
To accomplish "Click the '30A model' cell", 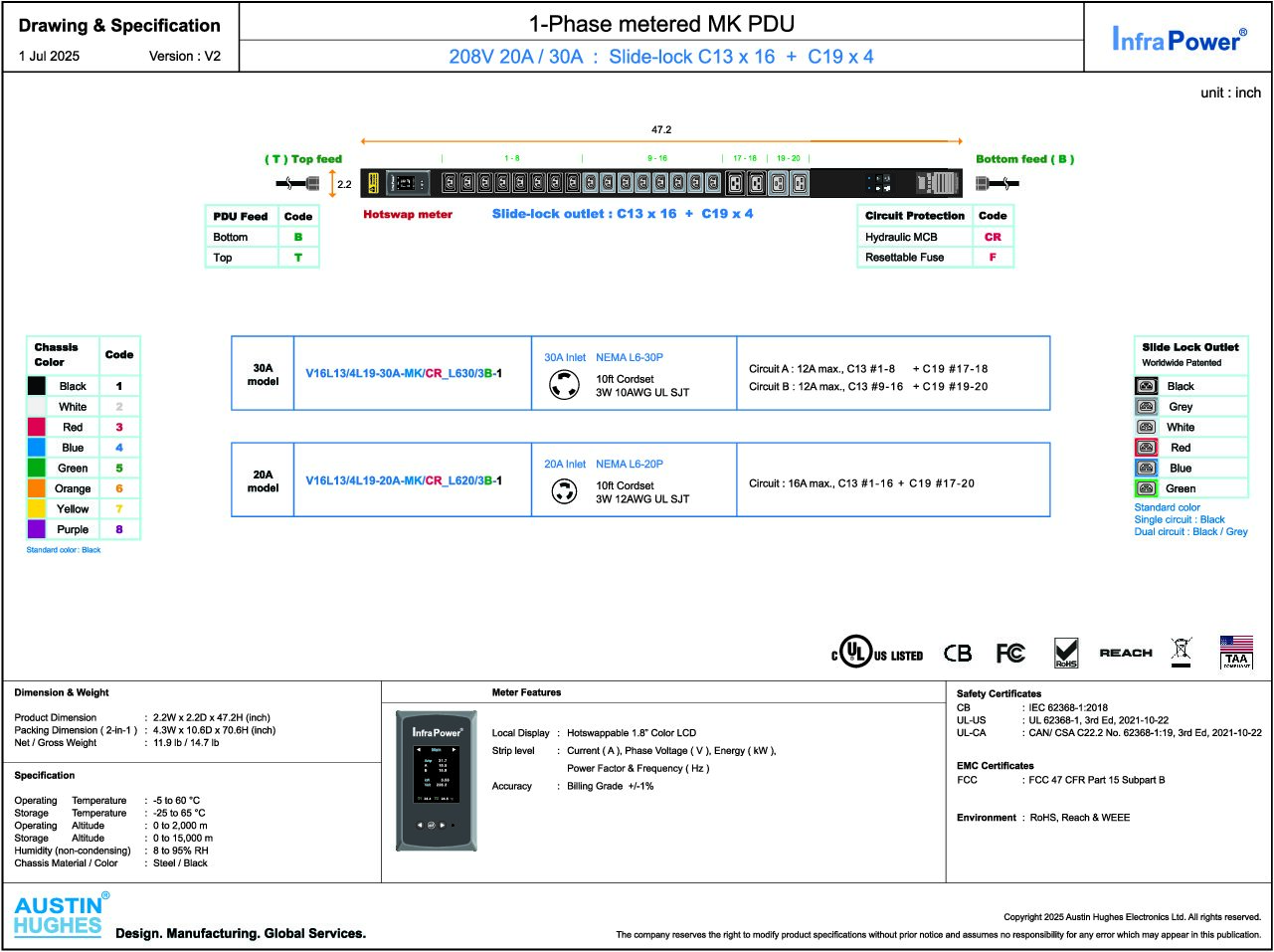I will (x=263, y=374).
